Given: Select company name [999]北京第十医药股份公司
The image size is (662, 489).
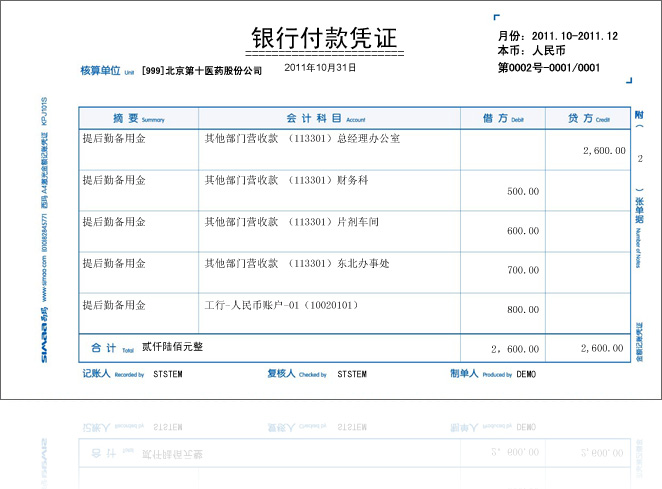Looking at the screenshot, I should click(x=202, y=71).
